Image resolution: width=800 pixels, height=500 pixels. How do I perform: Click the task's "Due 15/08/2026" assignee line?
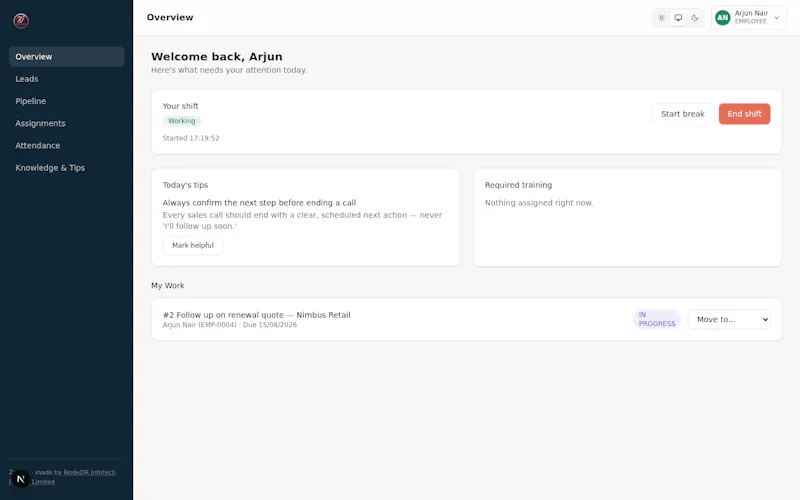point(230,325)
